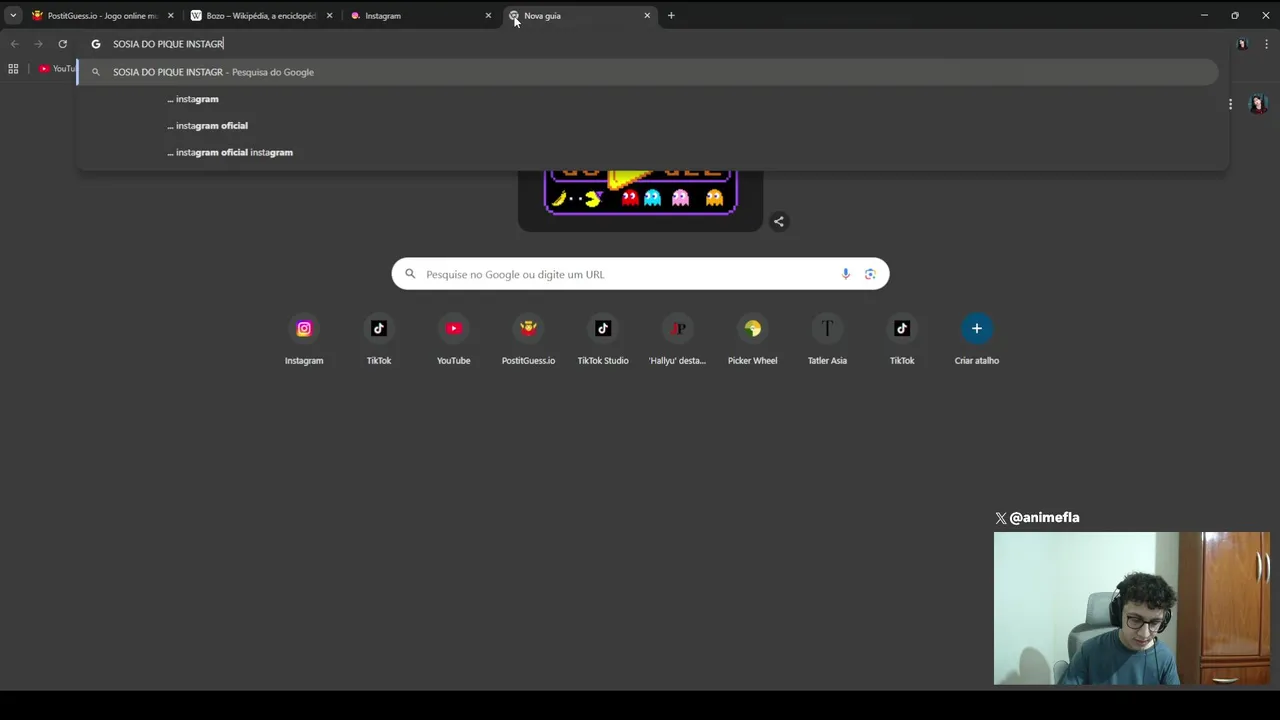Start voice search with microphone icon

[x=846, y=274]
